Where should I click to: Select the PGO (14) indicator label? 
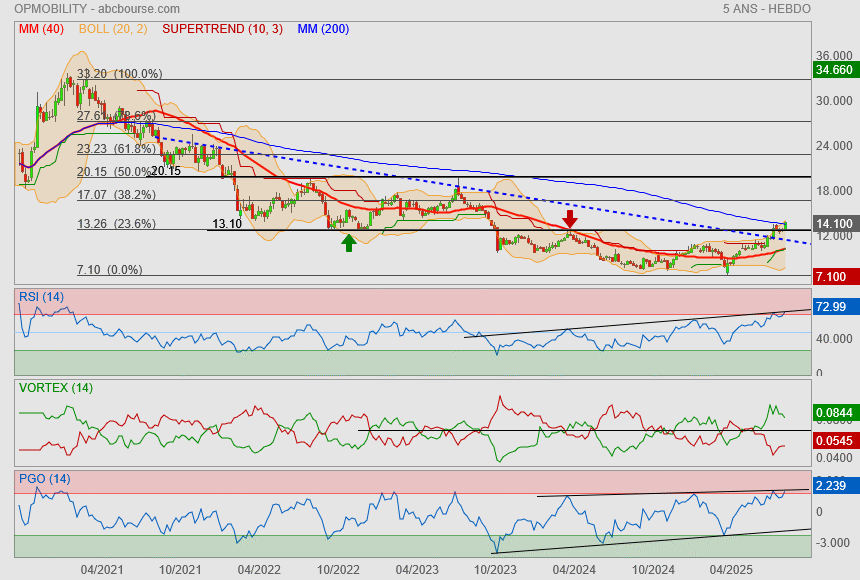(44, 479)
